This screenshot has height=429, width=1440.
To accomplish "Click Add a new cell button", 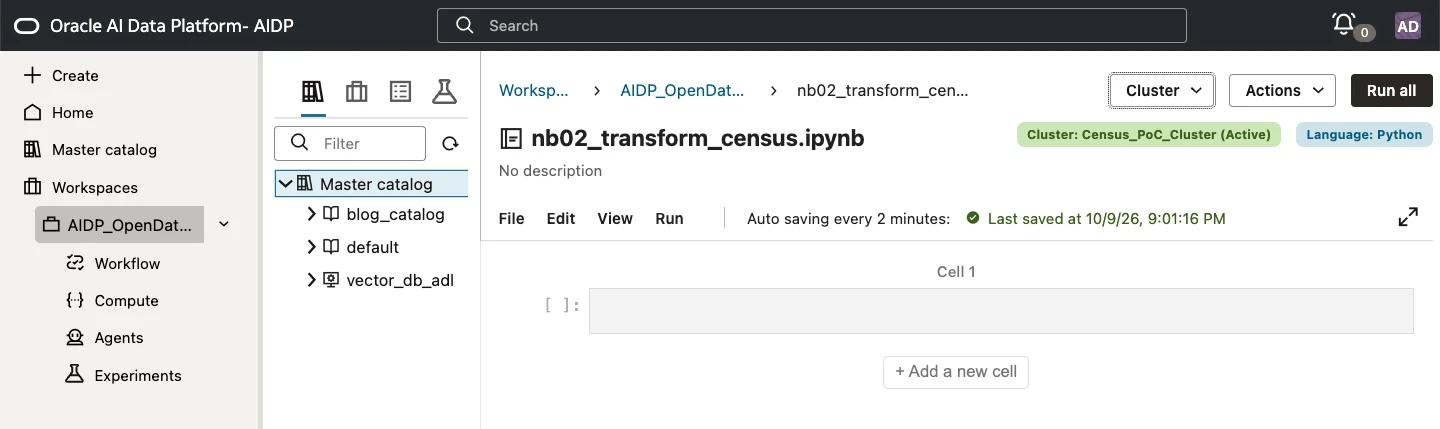I will coord(956,372).
